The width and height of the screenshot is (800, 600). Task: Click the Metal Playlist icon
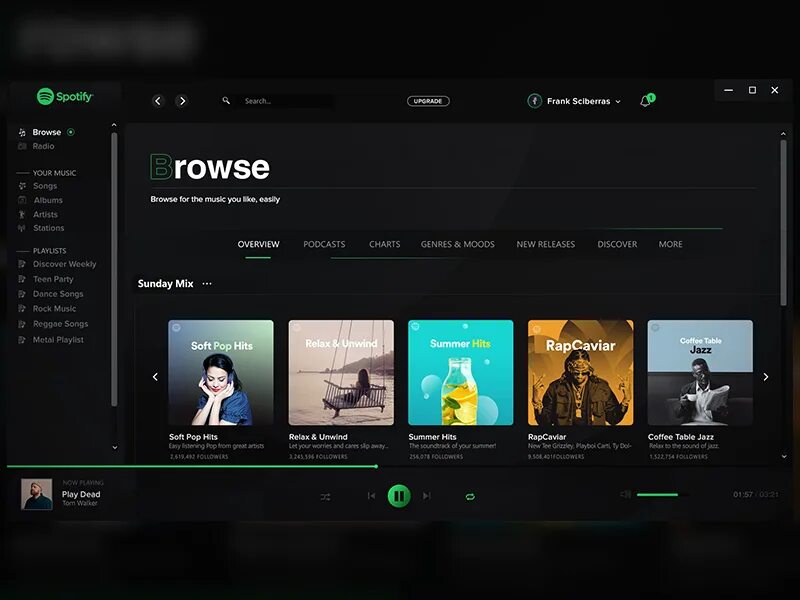click(x=22, y=340)
